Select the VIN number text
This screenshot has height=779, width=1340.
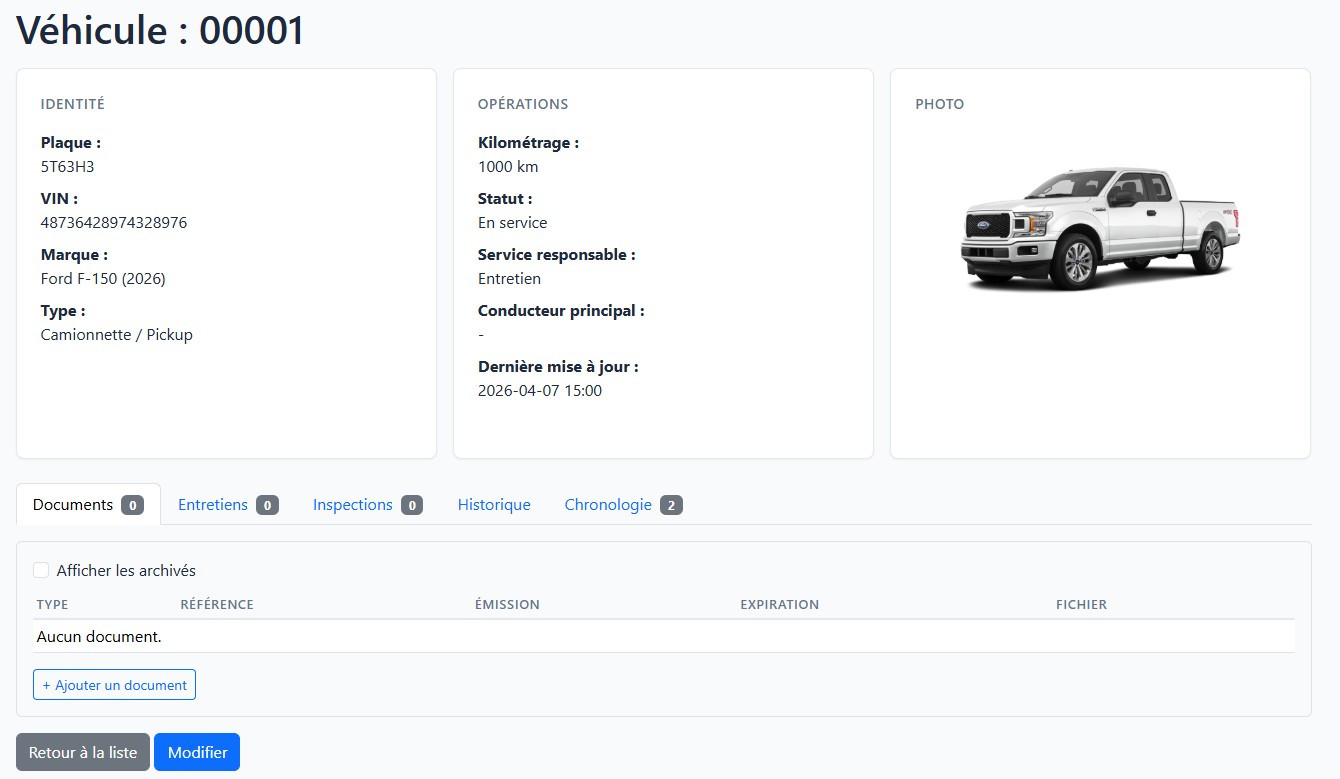(113, 222)
